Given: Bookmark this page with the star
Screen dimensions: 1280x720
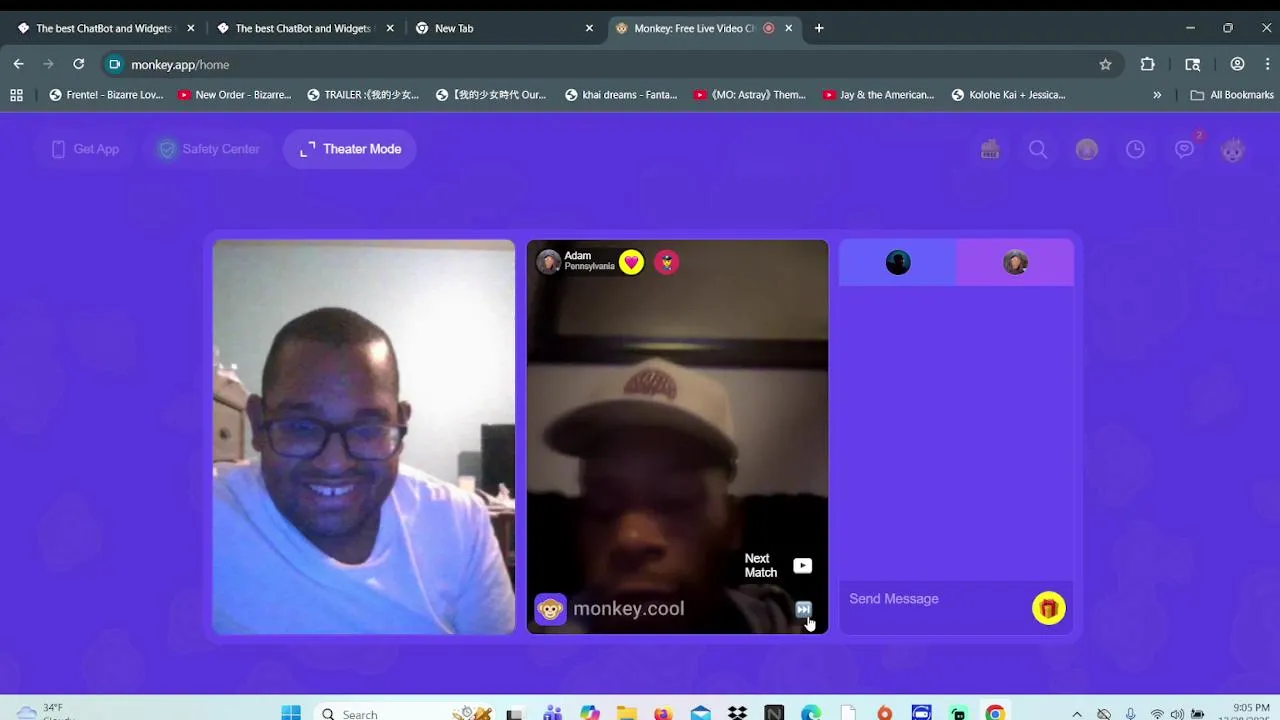Looking at the screenshot, I should (x=1105, y=64).
